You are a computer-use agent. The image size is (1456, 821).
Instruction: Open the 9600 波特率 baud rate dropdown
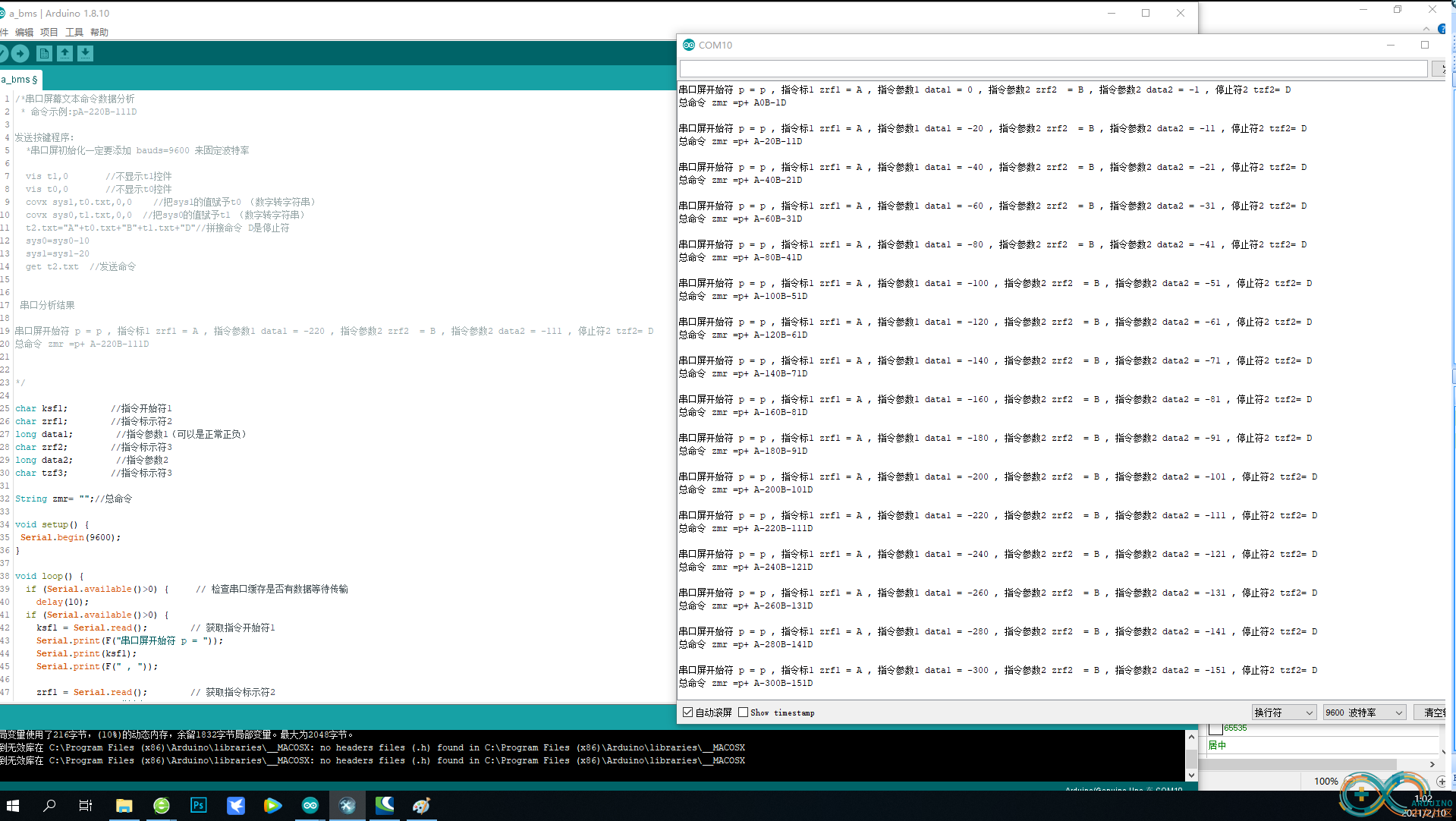[1364, 712]
